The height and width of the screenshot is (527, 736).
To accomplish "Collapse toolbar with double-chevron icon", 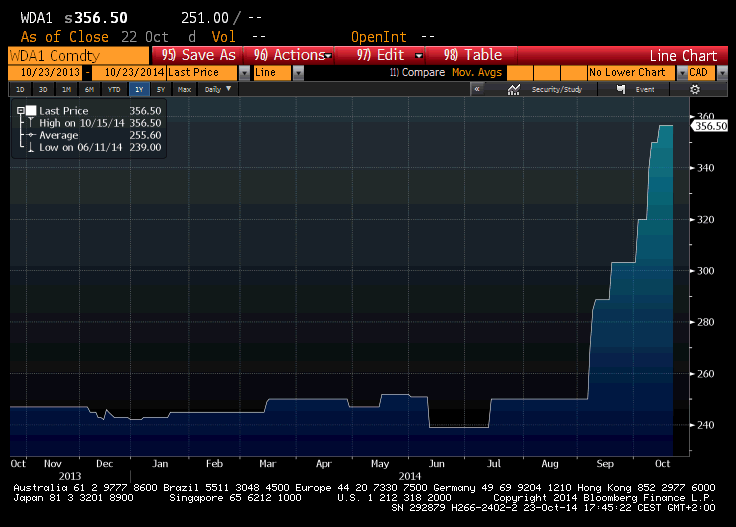I will coord(477,89).
